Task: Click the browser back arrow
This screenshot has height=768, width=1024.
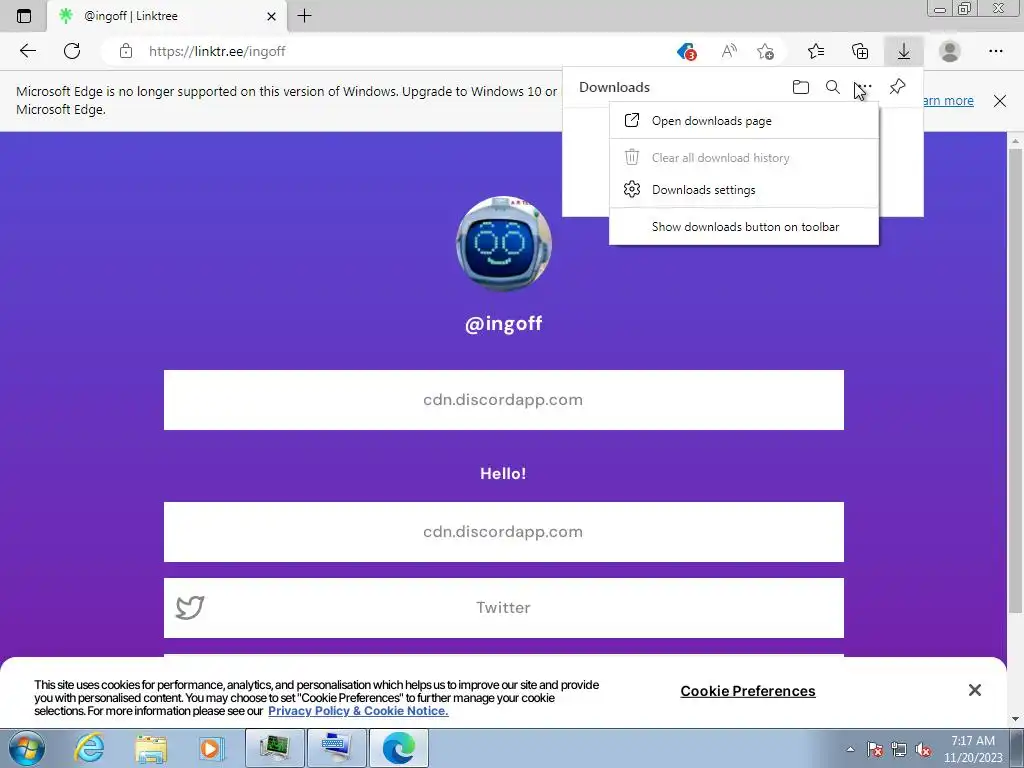Action: [27, 51]
